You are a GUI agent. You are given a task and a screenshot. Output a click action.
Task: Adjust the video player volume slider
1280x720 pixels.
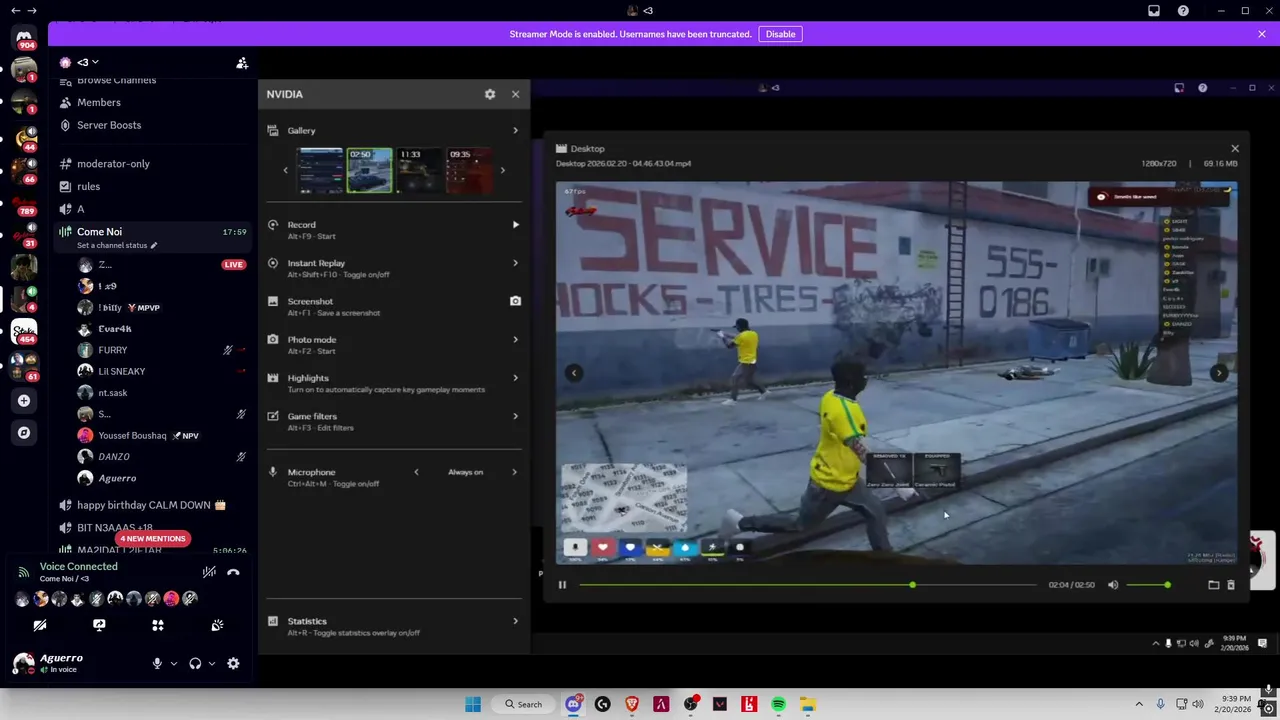tap(1147, 585)
